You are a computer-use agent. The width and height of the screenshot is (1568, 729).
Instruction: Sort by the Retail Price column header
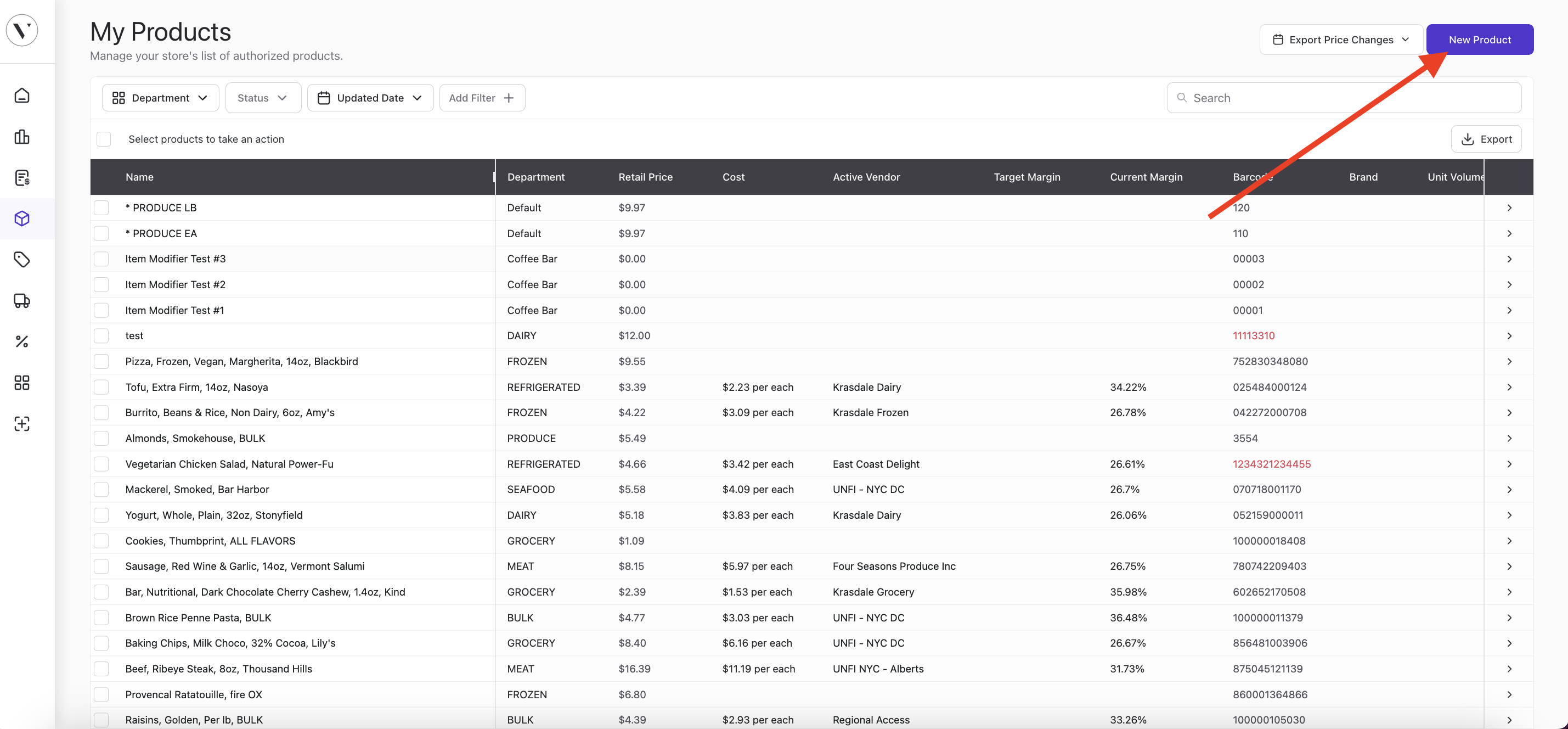pos(645,177)
